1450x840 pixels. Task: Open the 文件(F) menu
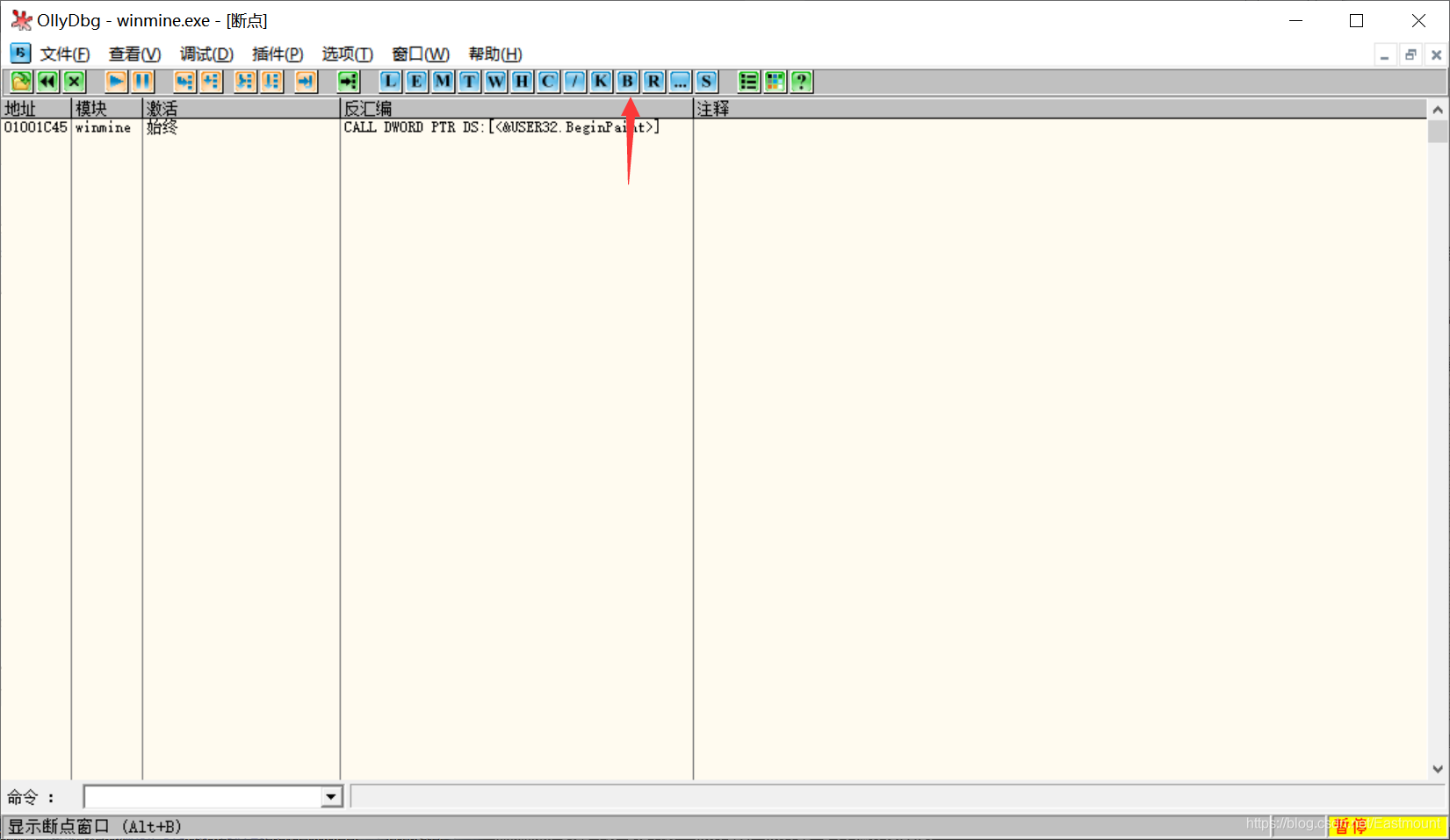point(65,54)
